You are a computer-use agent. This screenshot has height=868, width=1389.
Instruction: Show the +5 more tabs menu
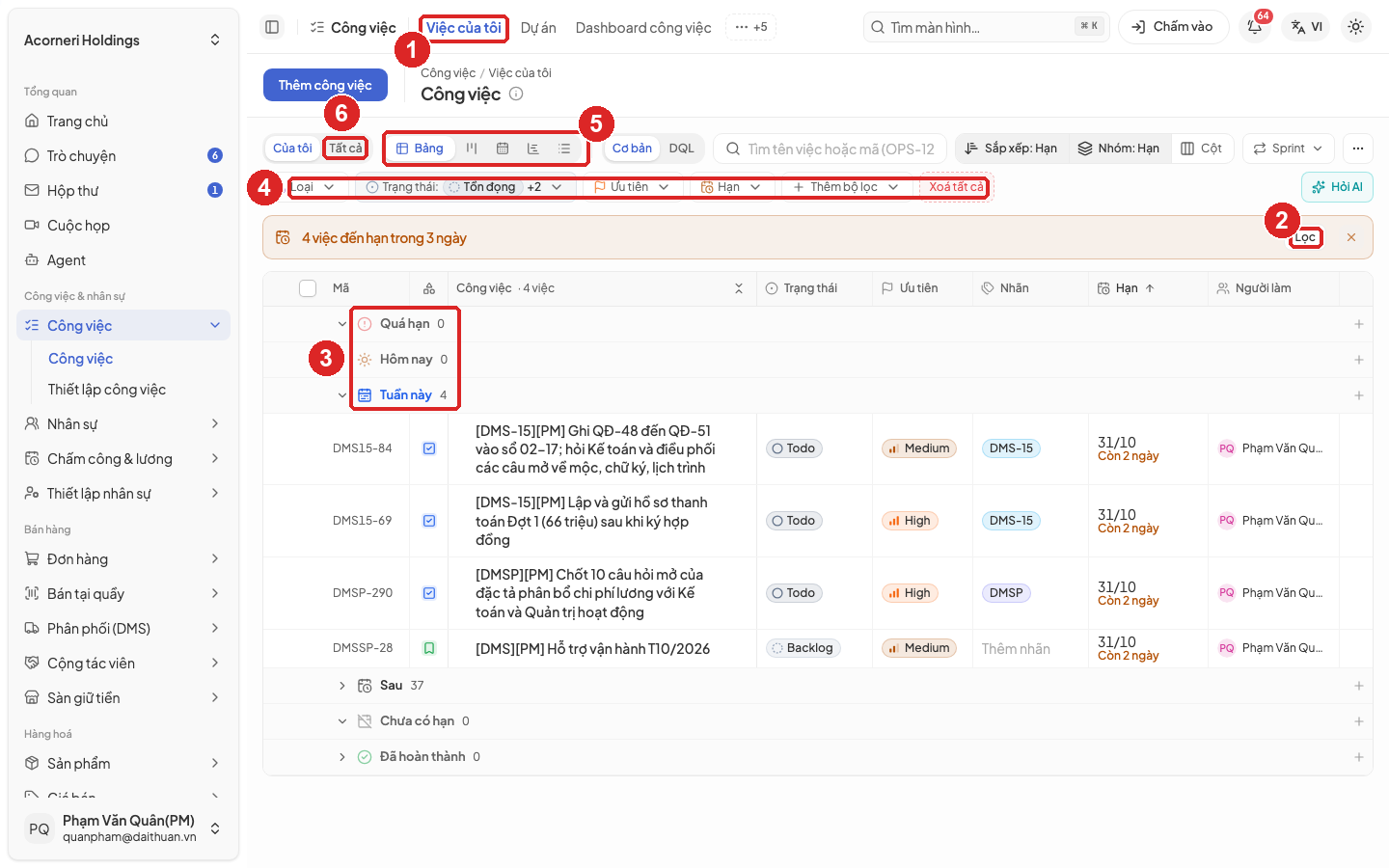click(x=750, y=27)
